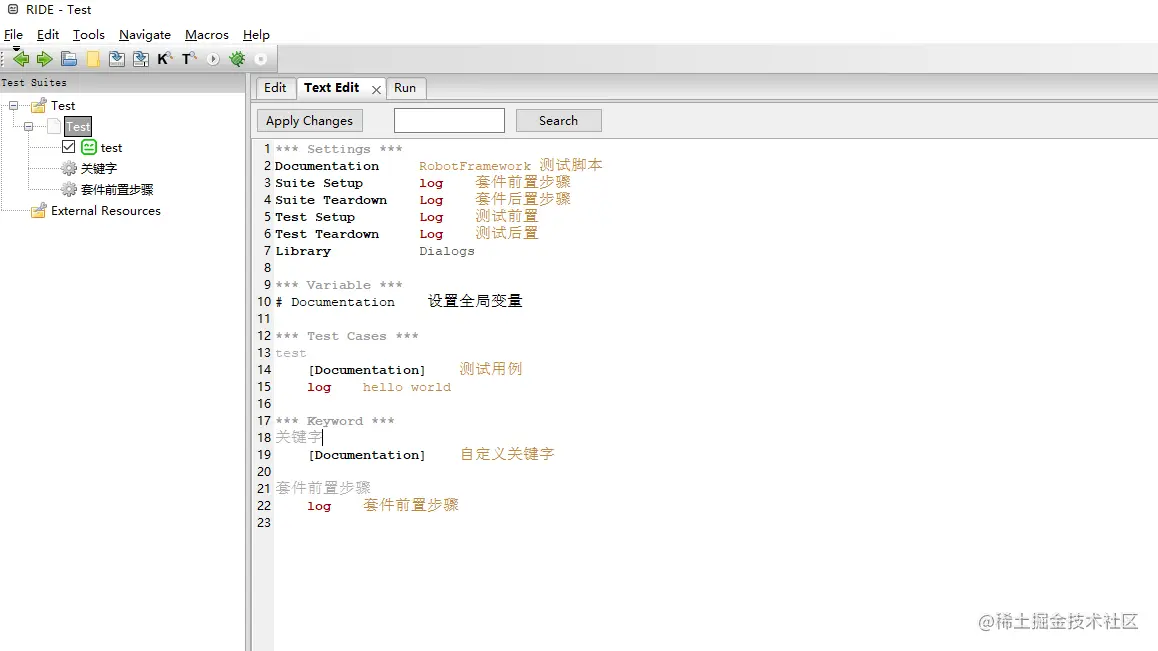Open a test suite file from toolbar

coord(69,59)
